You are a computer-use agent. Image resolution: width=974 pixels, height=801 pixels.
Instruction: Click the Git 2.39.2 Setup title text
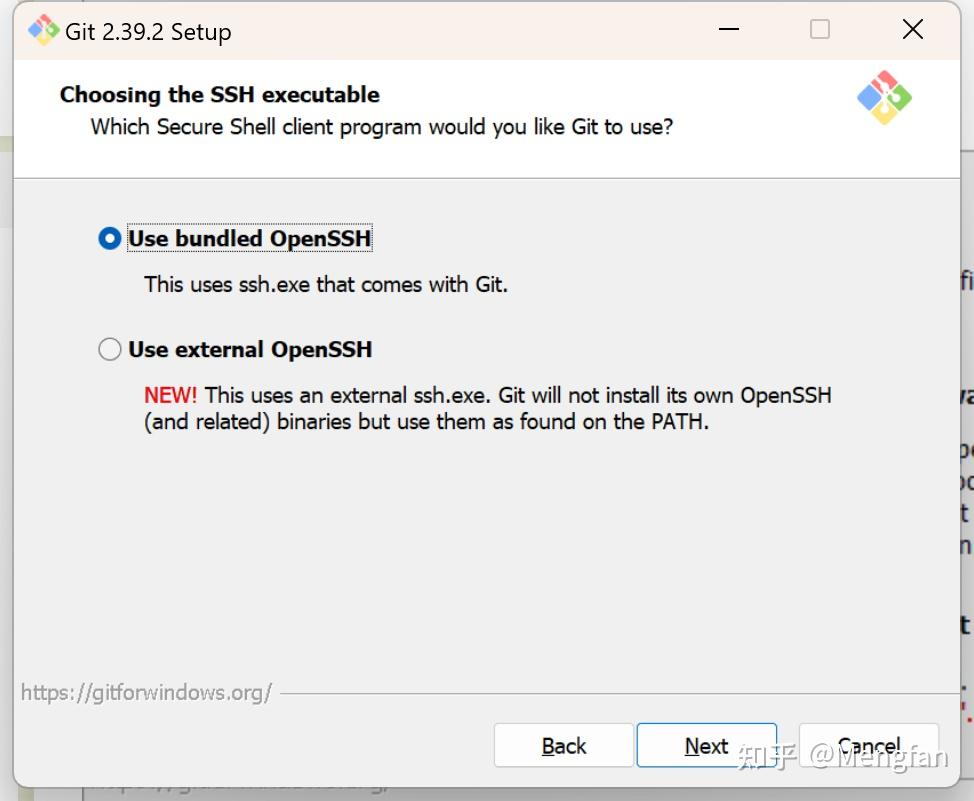point(148,32)
